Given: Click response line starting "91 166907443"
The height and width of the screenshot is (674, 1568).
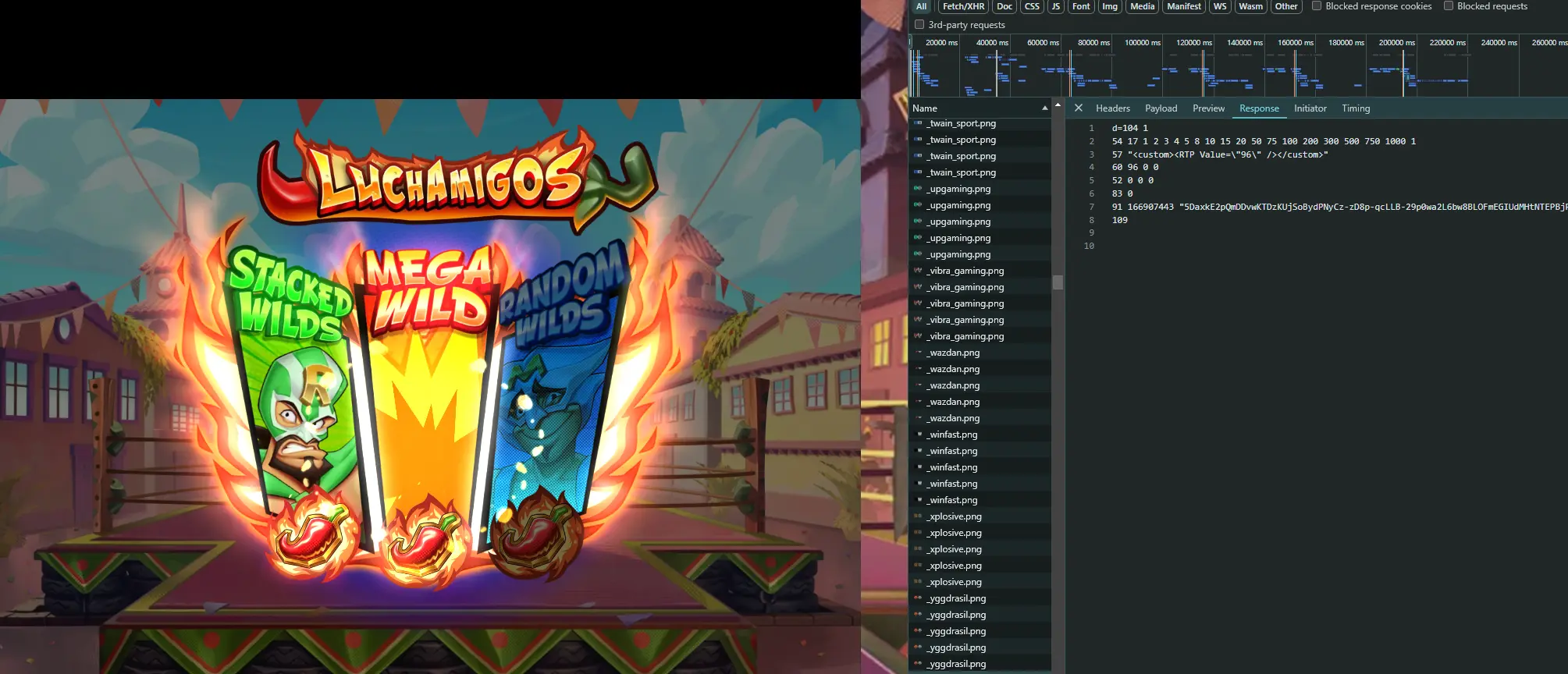Looking at the screenshot, I should click(1339, 207).
